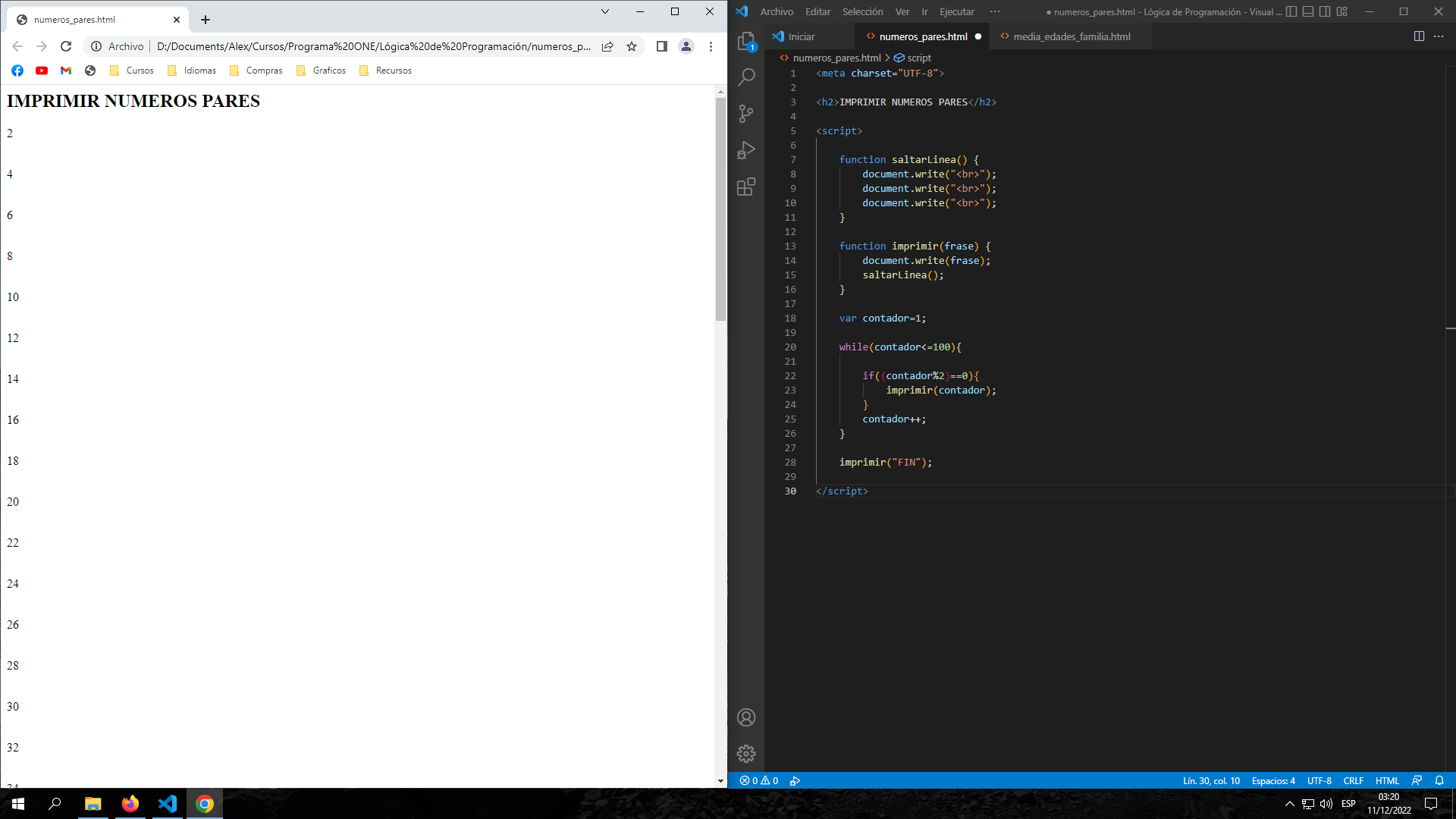Open the Accounts menu in VS Code

746,717
